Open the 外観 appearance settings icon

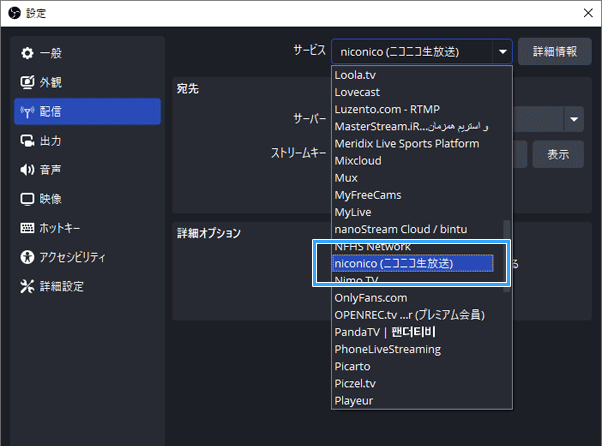tap(27, 82)
